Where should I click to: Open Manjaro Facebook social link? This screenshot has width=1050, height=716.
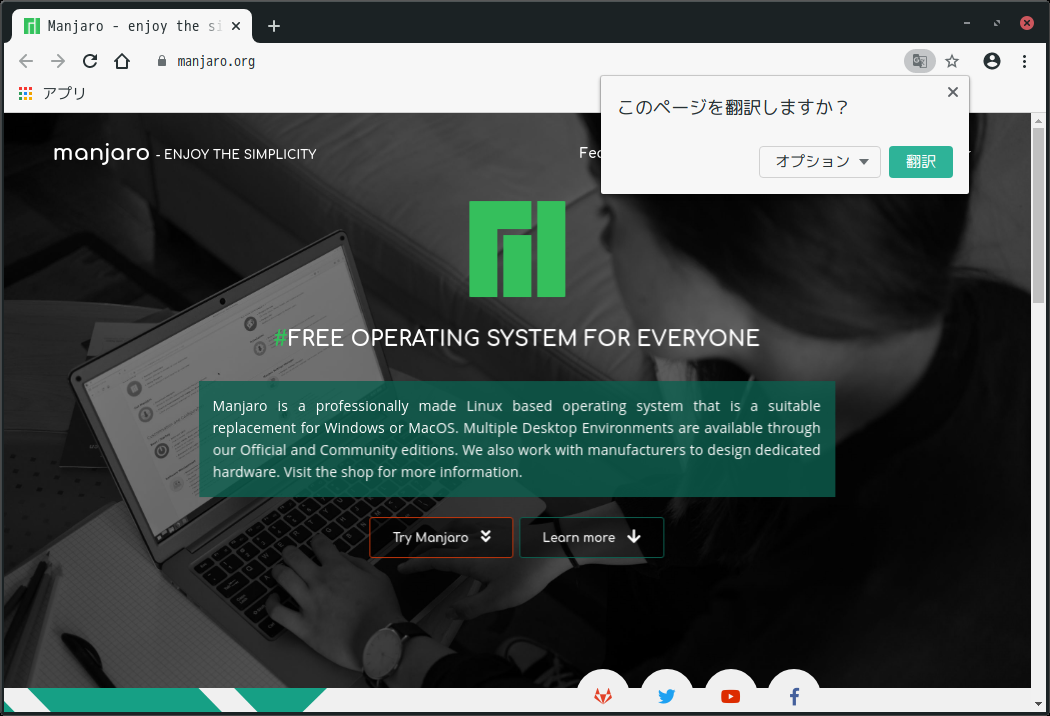(794, 695)
